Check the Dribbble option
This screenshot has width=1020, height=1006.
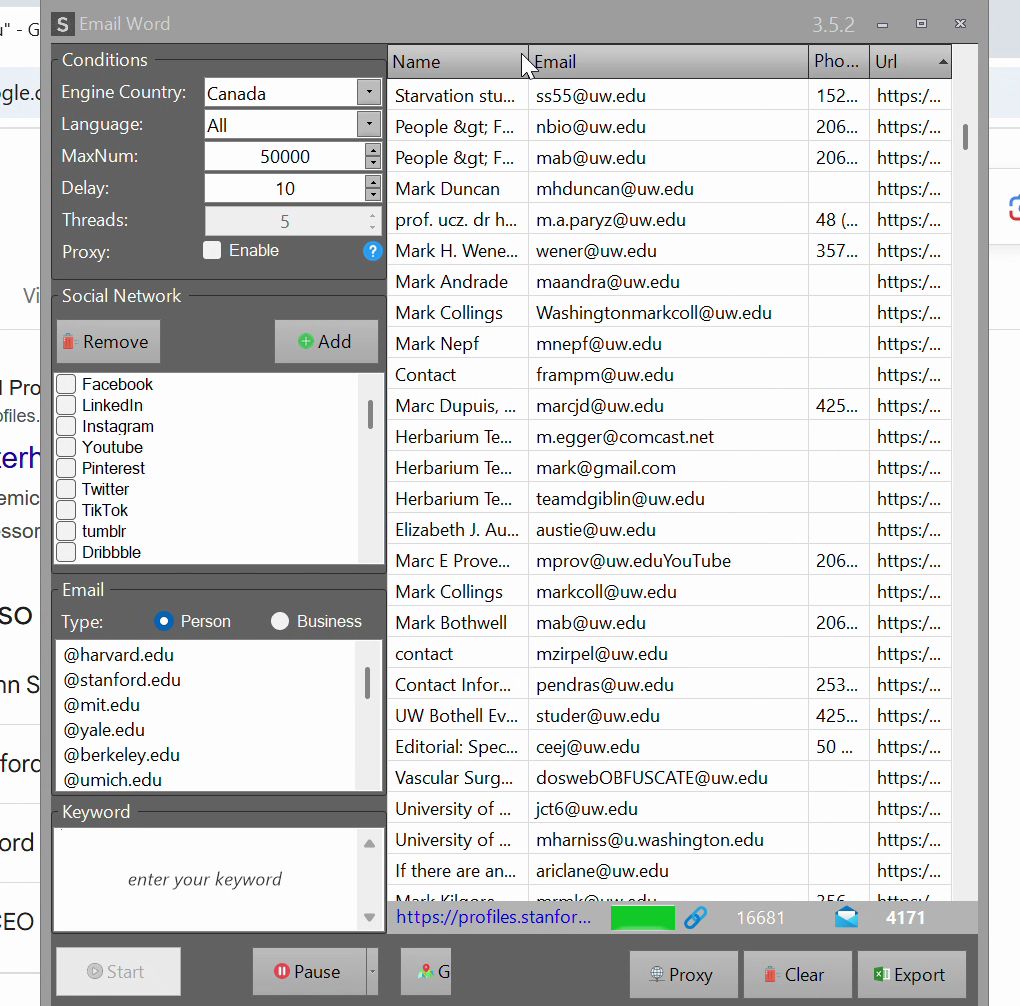[66, 552]
